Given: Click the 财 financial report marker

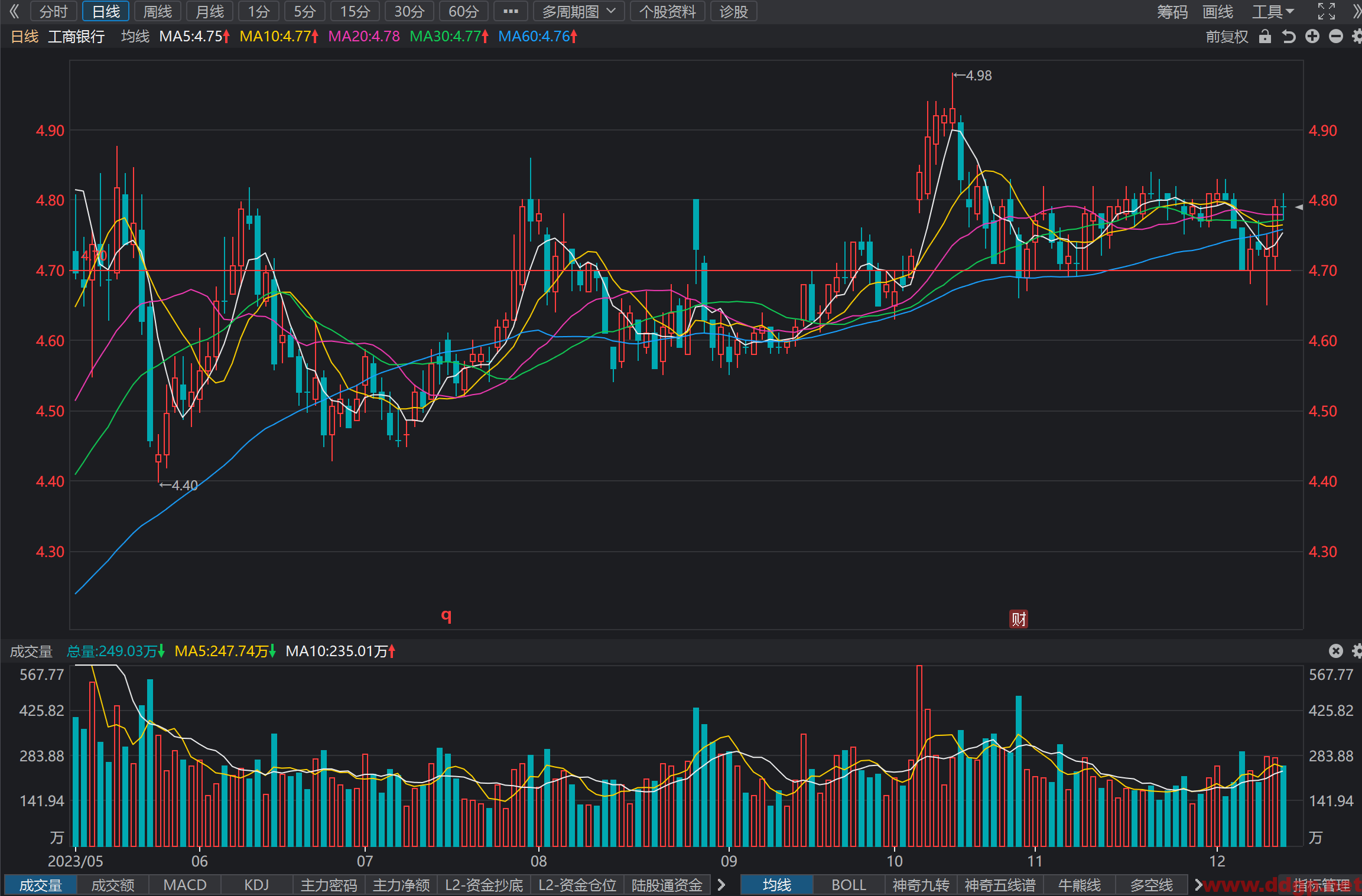Looking at the screenshot, I should click(1018, 619).
